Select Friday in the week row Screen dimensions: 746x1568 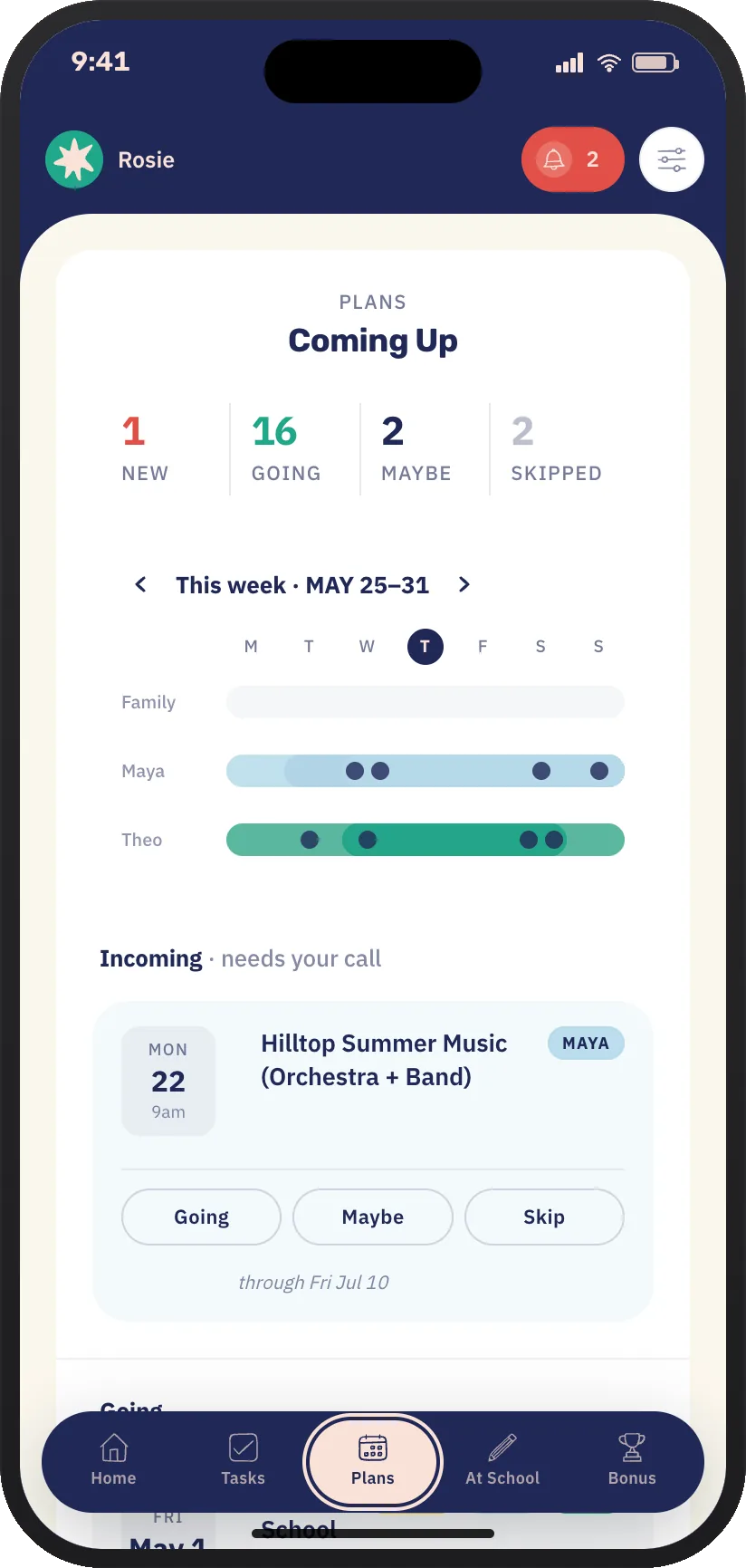coord(483,646)
